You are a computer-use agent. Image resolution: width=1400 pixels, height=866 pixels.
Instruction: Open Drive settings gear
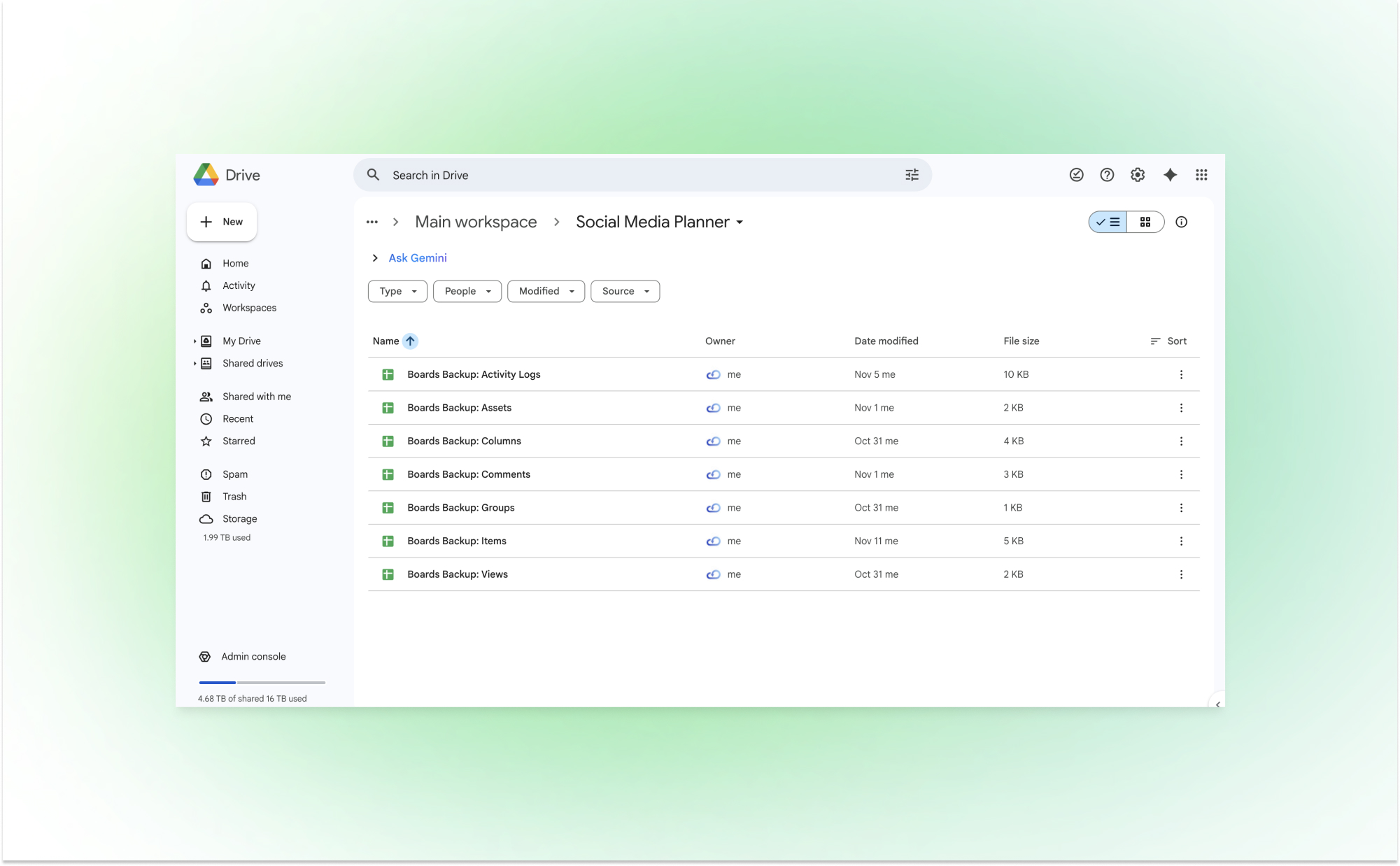[x=1137, y=175]
